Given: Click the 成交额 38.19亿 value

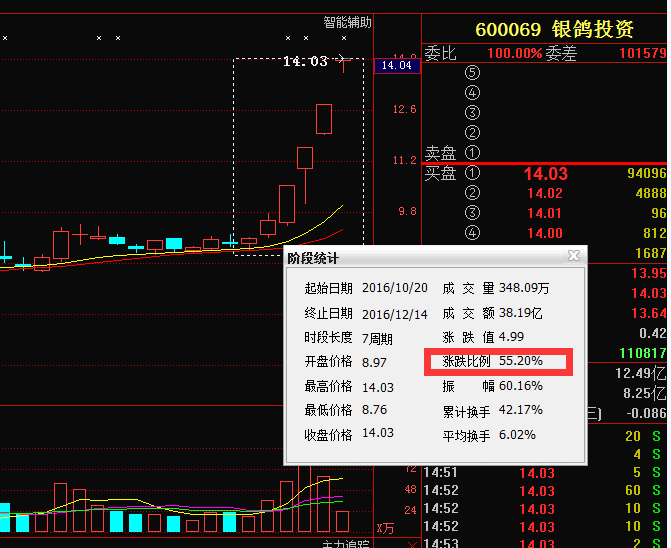Looking at the screenshot, I should [520, 313].
